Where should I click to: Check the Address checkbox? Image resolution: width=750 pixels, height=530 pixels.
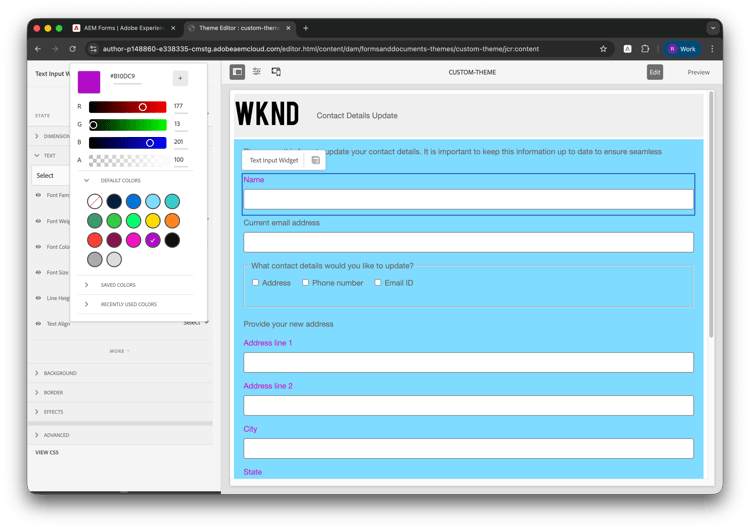[x=255, y=283]
